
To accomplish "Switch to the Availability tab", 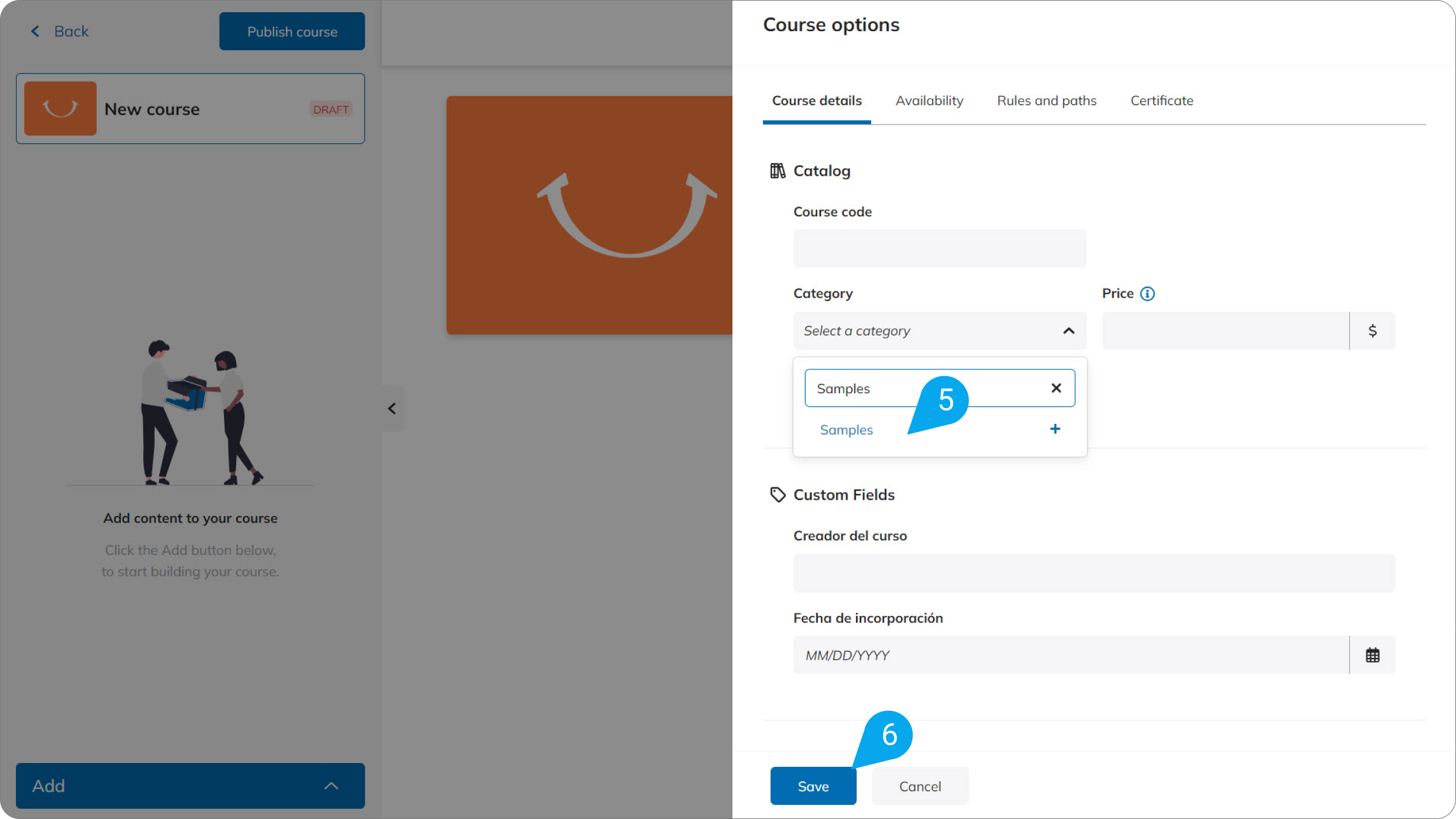I will click(929, 101).
